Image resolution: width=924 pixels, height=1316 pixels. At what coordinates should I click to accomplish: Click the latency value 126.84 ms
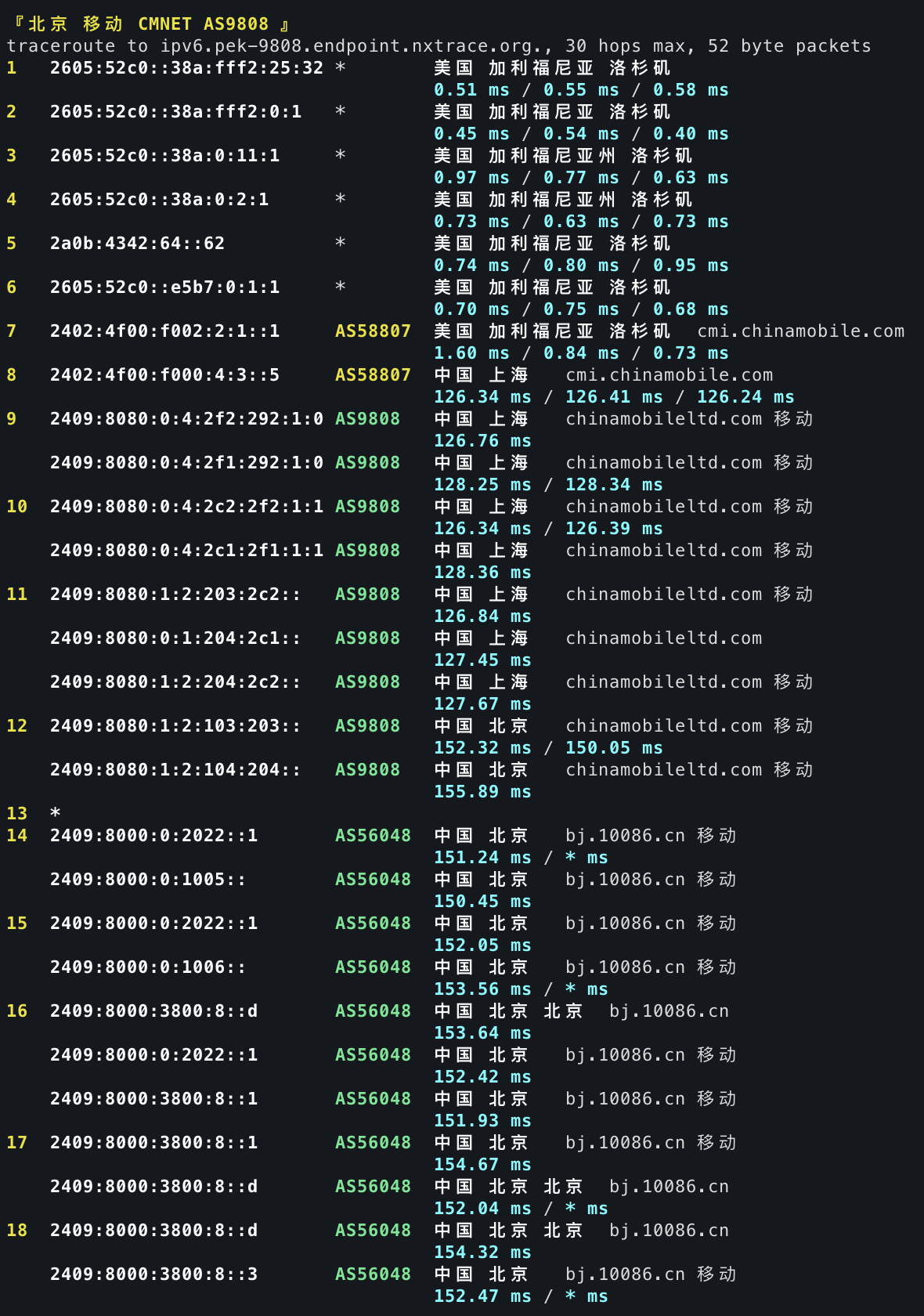[x=482, y=616]
